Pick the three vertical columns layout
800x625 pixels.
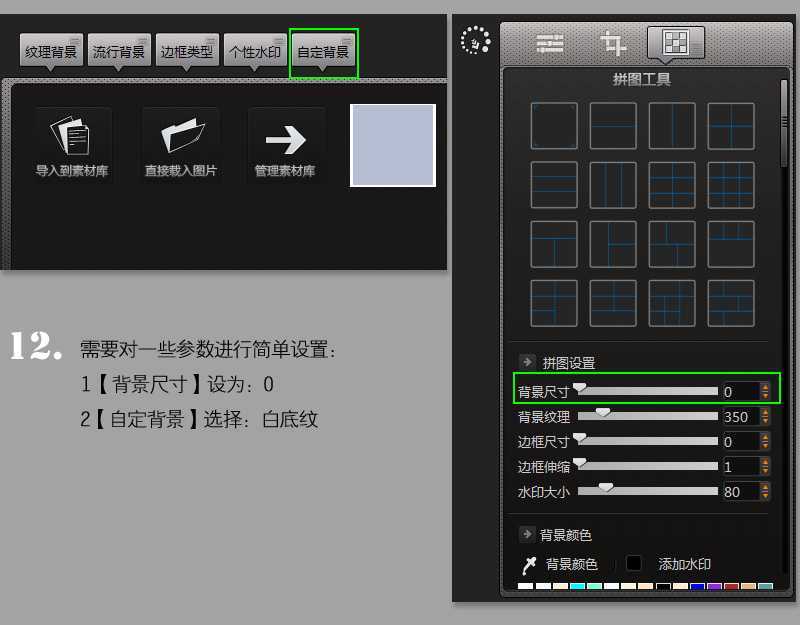click(613, 185)
